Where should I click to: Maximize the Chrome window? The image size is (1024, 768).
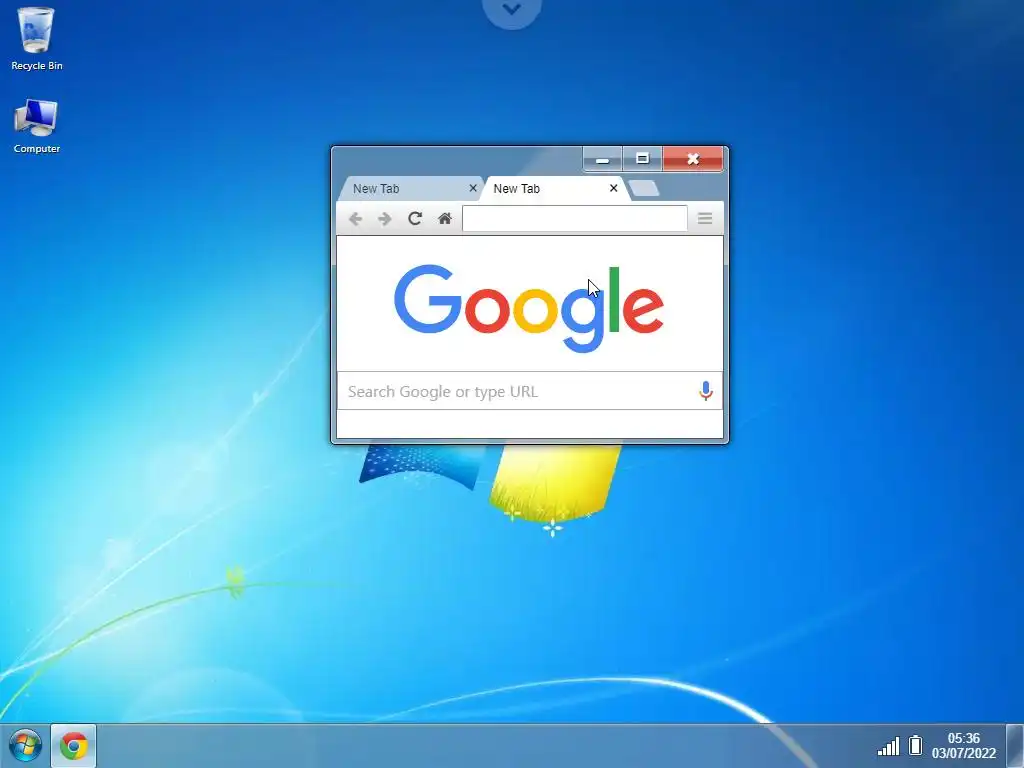pos(642,159)
